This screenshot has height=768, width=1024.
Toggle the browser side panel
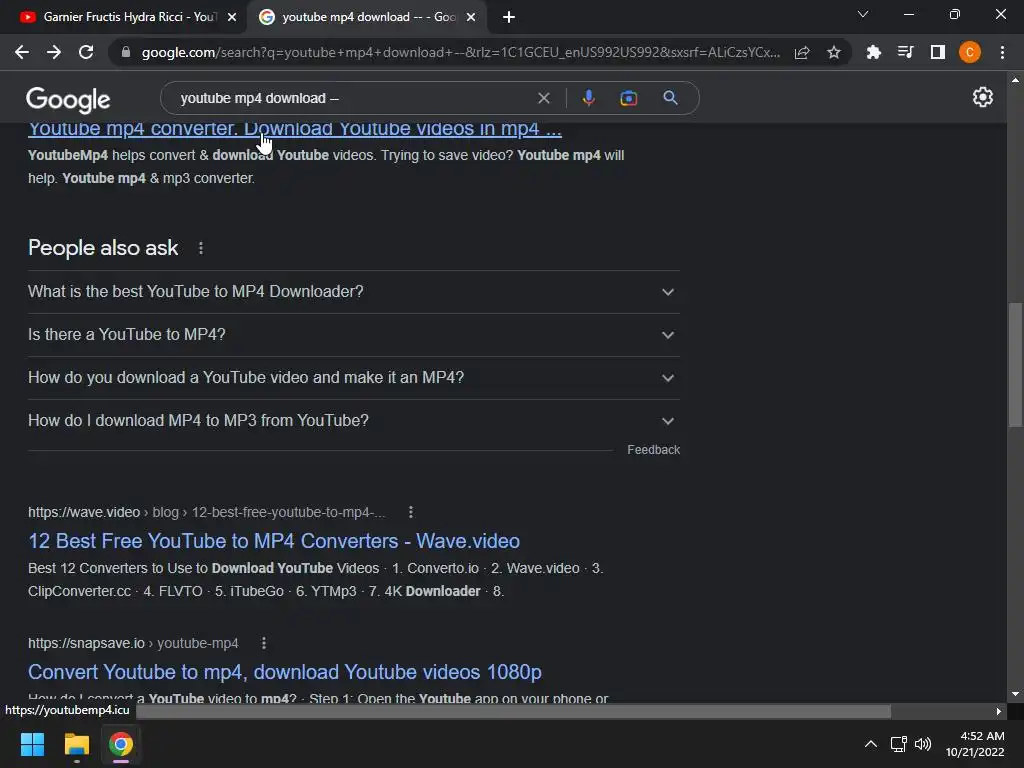click(x=938, y=52)
